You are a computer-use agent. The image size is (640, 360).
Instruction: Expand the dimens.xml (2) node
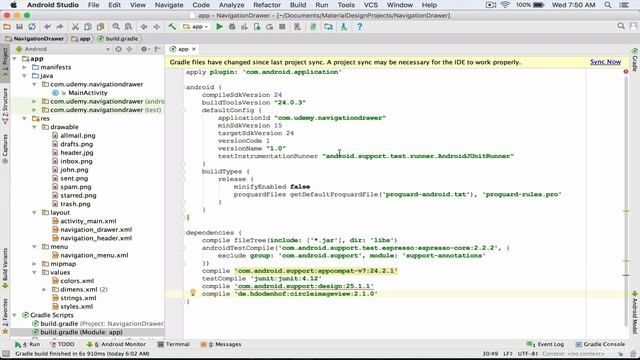tap(44, 289)
